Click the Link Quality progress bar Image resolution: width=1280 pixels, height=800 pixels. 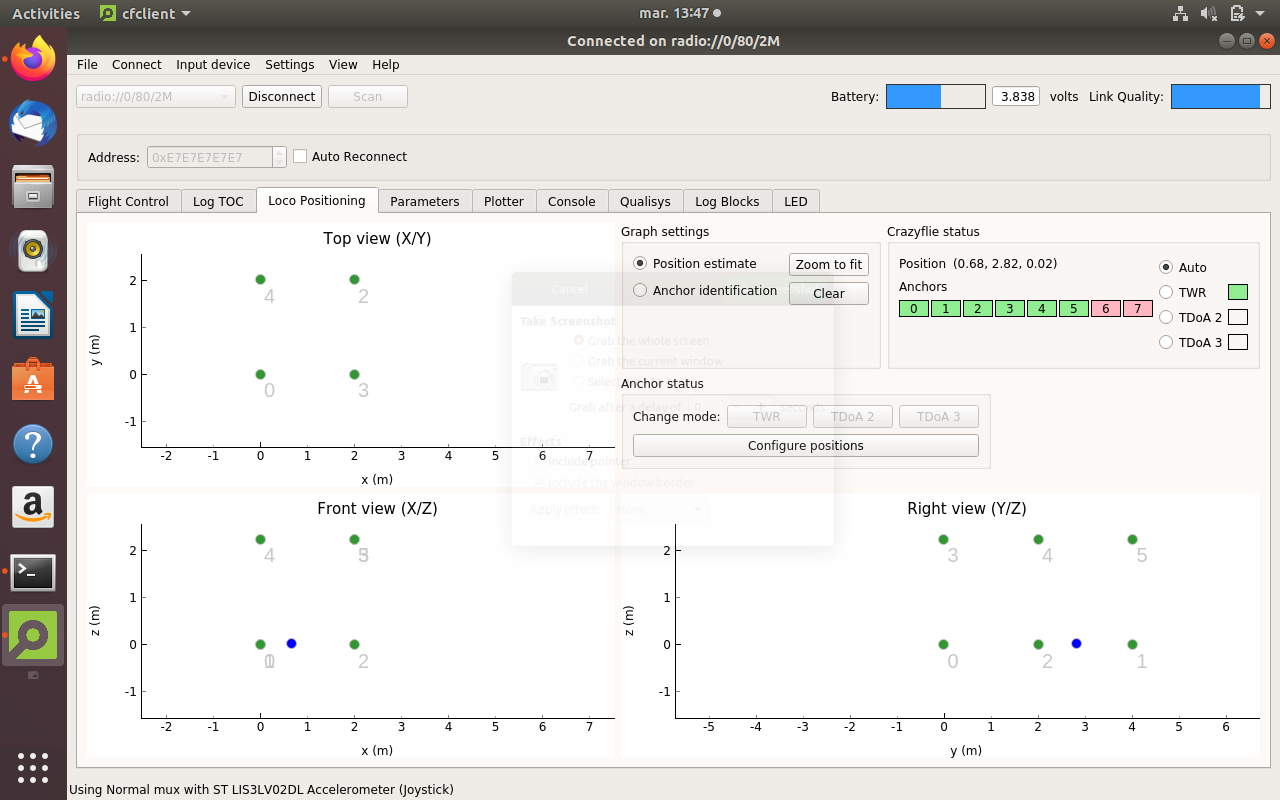(1220, 97)
